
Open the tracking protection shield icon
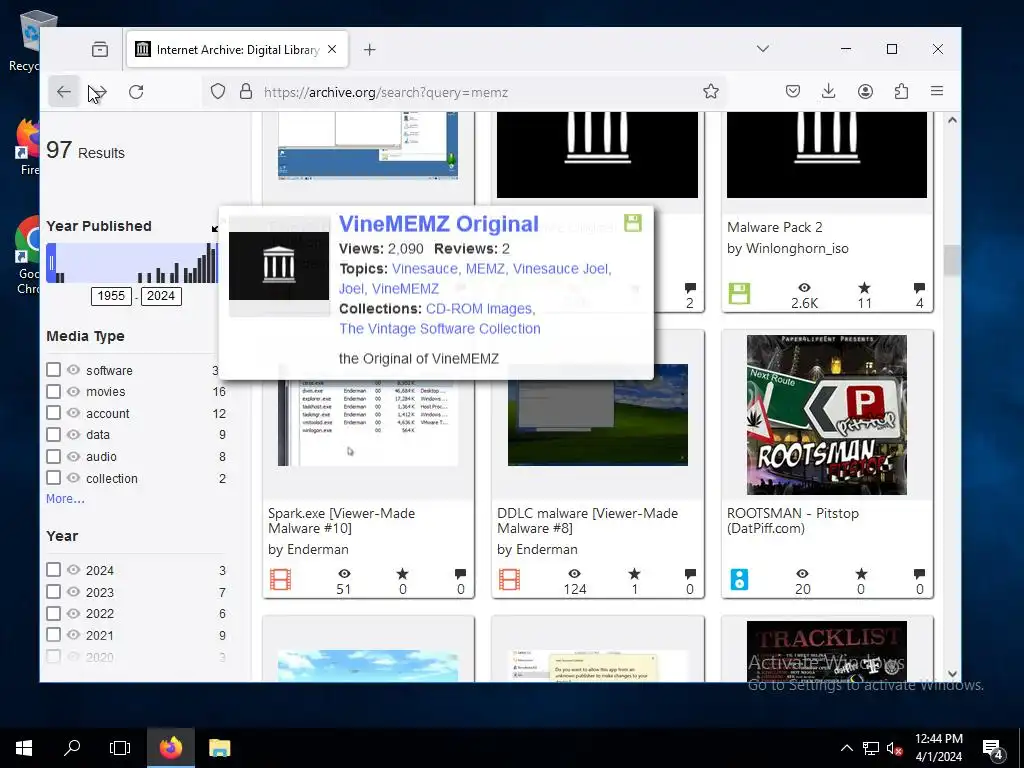point(217,91)
